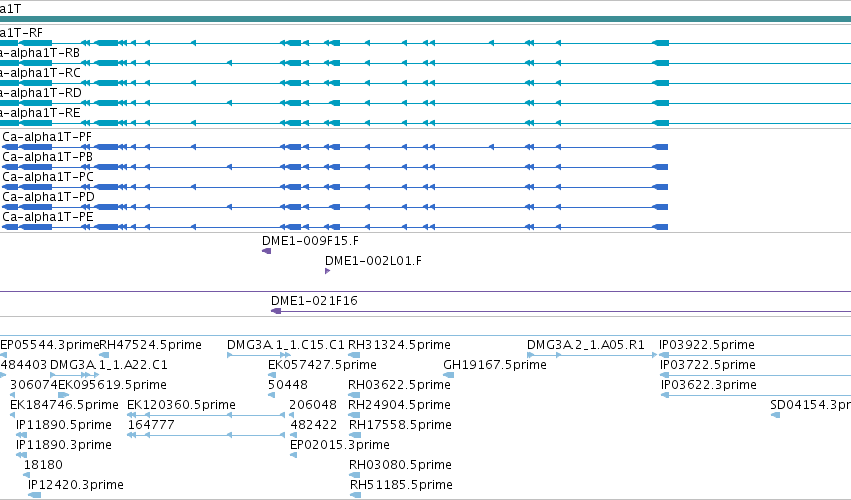Viewport: 851px width, 500px height.
Task: Open the GH19167.5prime EST label
Action: tap(495, 365)
